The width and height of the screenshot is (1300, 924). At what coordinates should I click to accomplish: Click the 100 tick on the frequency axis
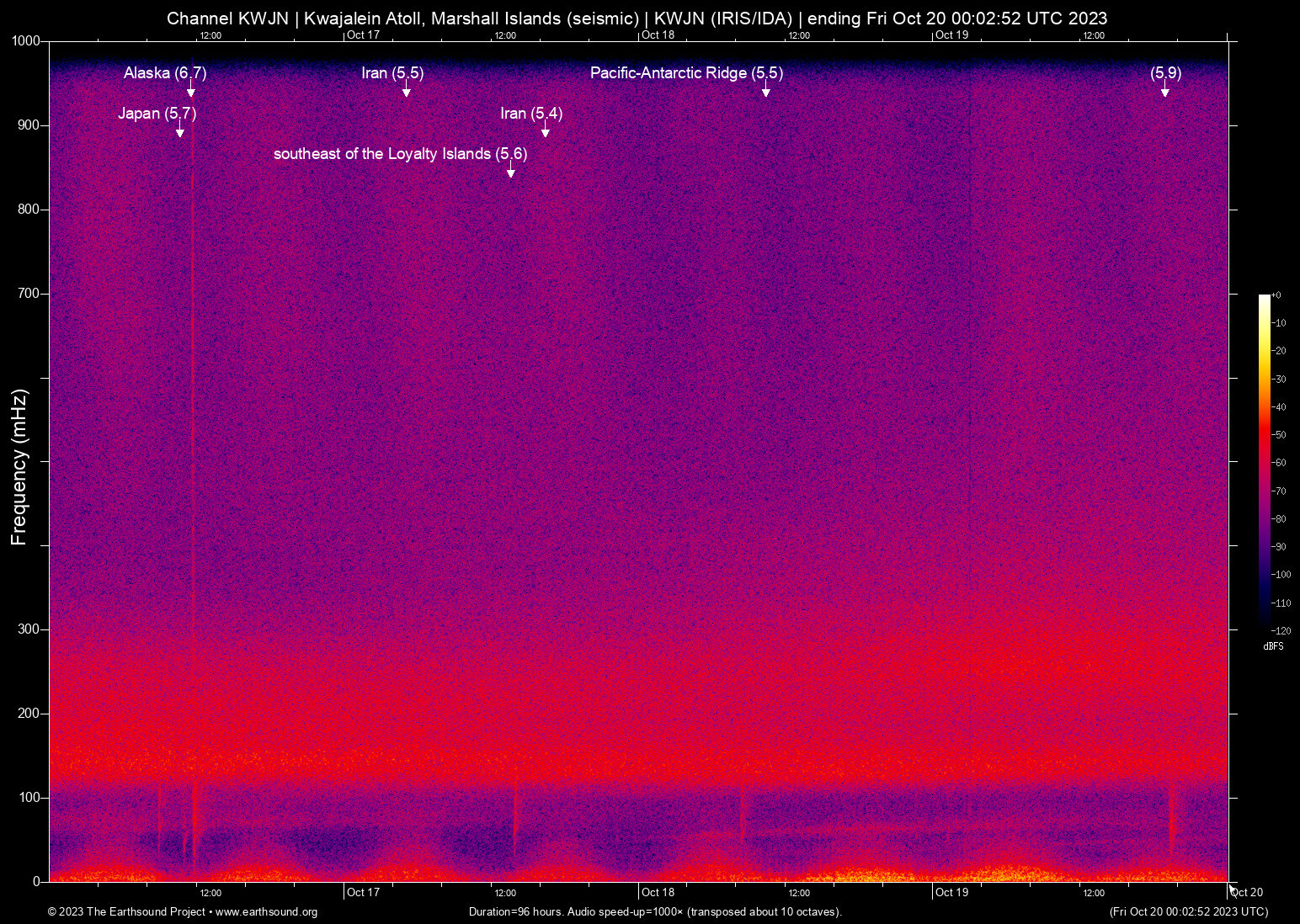pyautogui.click(x=29, y=798)
